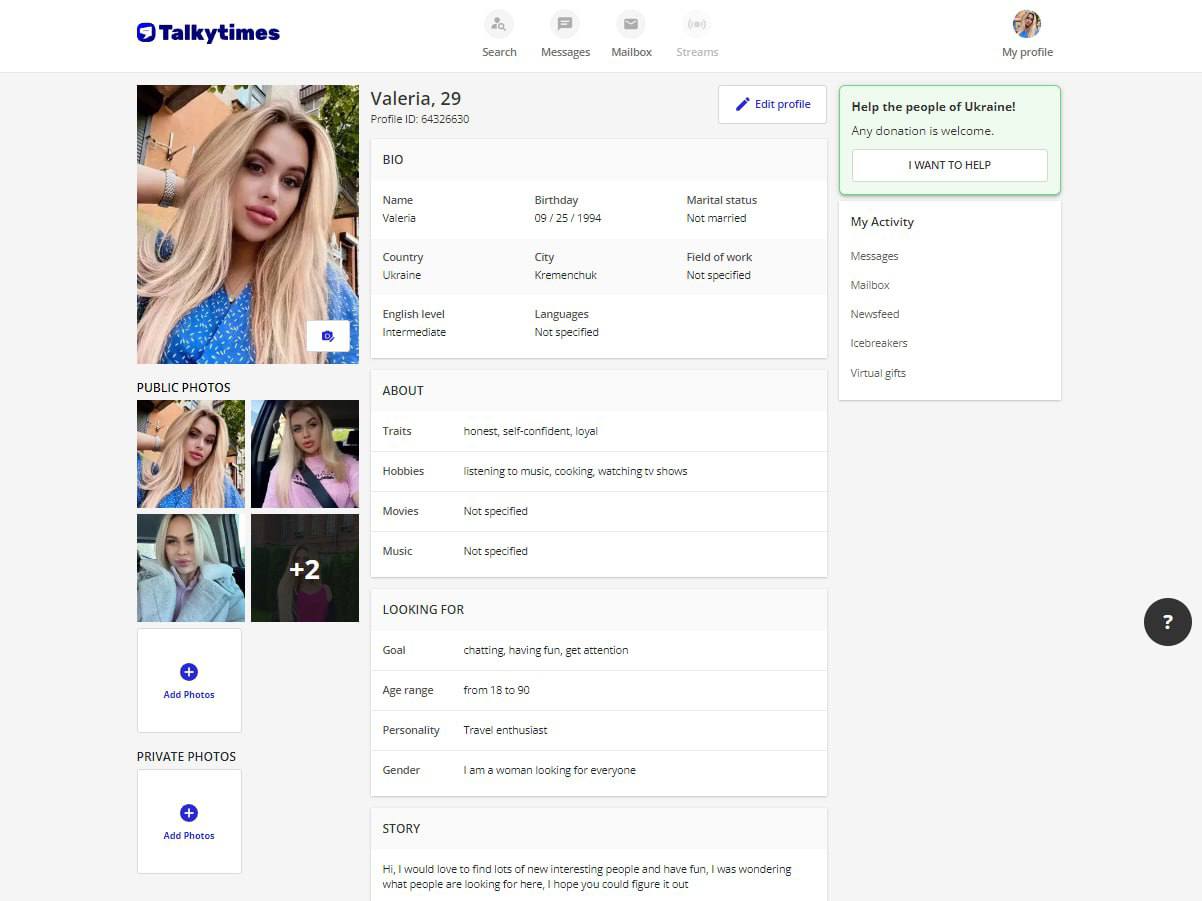Image resolution: width=1202 pixels, height=901 pixels.
Task: Open Icebreakers in My Activity
Action: (879, 343)
